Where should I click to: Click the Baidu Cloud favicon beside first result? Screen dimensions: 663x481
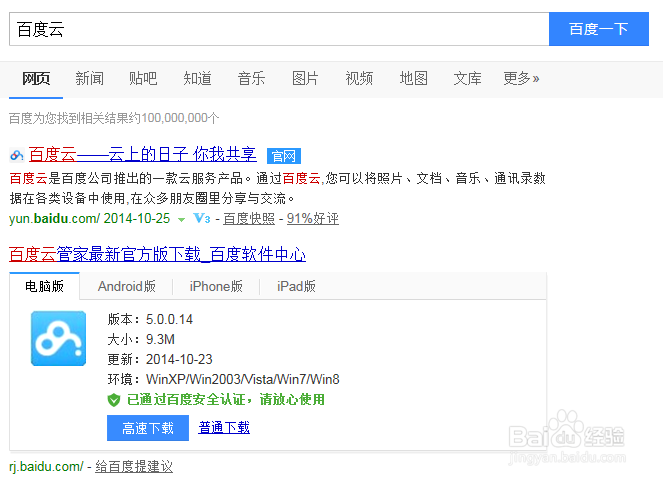pos(16,155)
